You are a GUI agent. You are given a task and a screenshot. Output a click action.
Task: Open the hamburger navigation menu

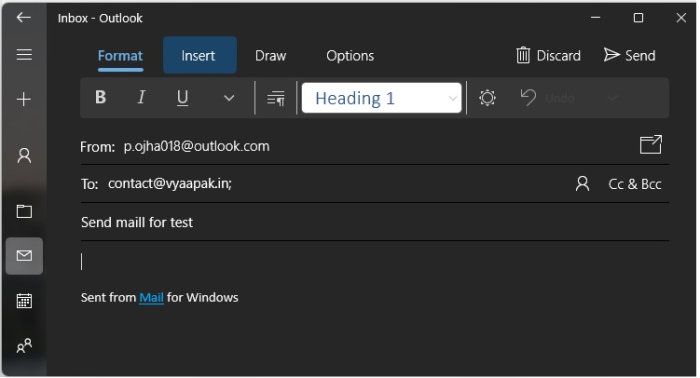[24, 54]
